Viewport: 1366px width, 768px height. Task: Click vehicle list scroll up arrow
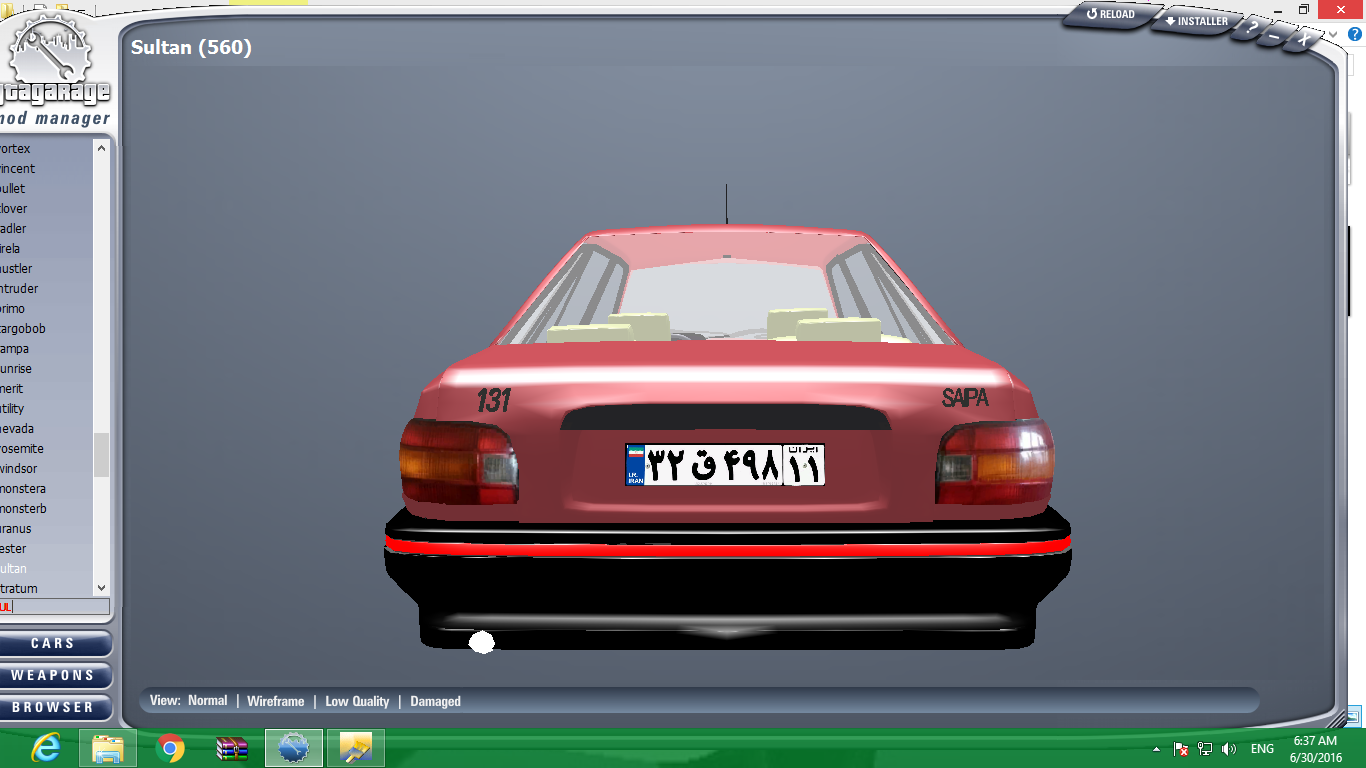[101, 148]
